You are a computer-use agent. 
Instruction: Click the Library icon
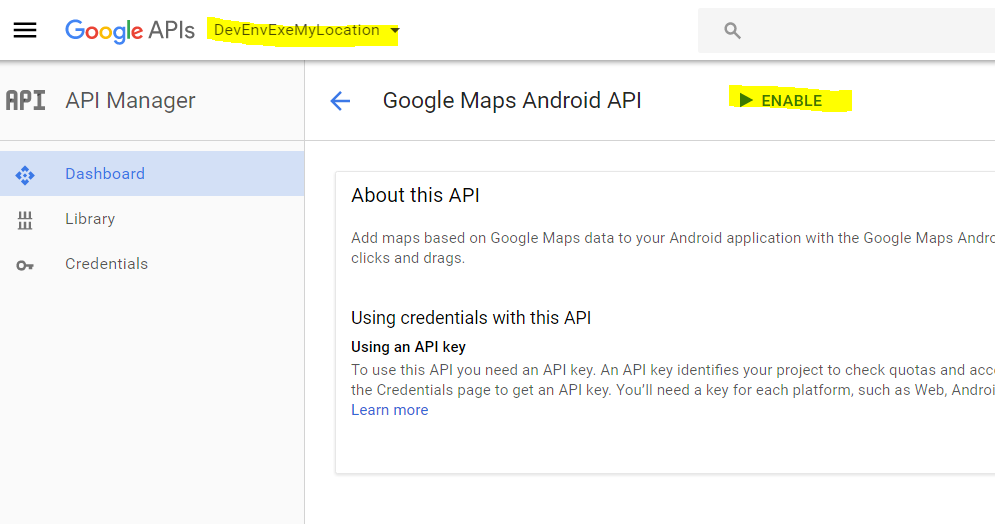tap(25, 220)
